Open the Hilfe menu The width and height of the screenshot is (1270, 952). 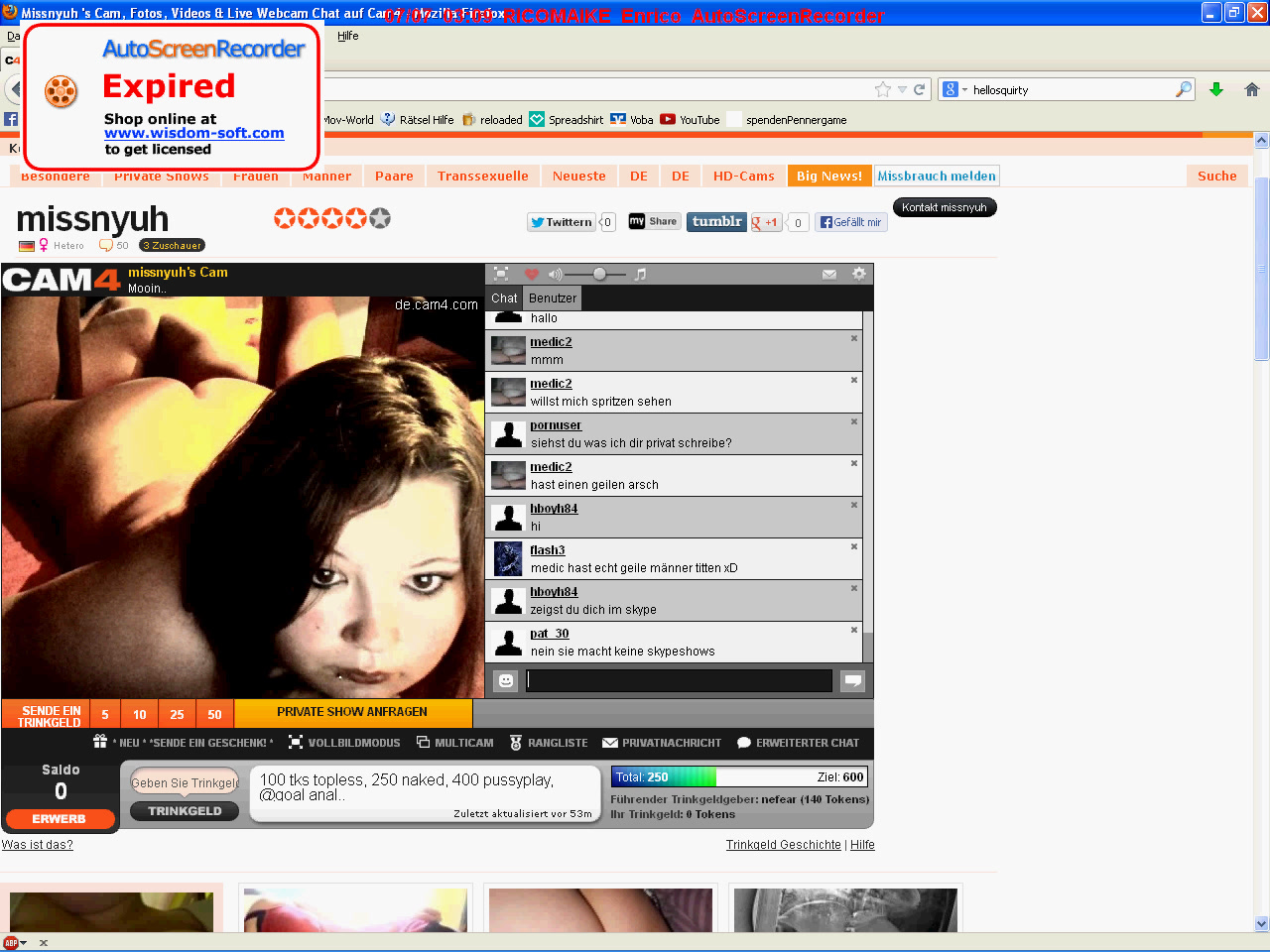click(x=347, y=36)
